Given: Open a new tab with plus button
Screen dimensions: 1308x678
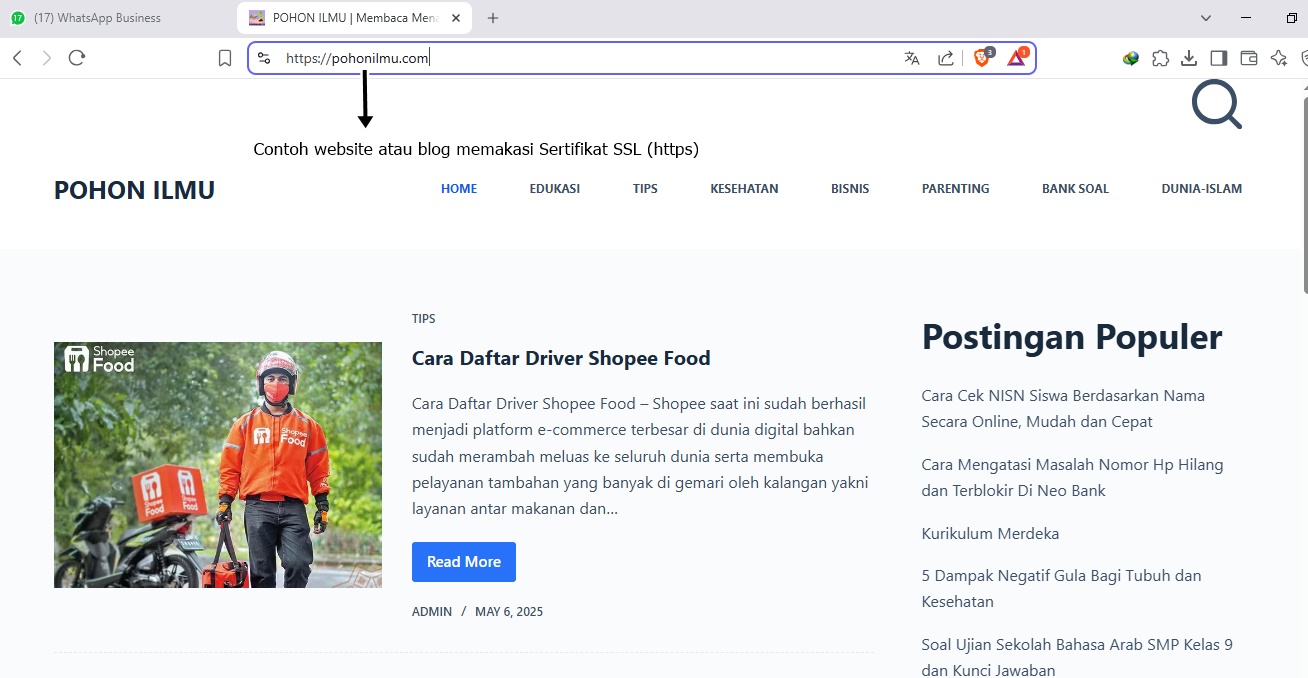Looking at the screenshot, I should pos(493,18).
